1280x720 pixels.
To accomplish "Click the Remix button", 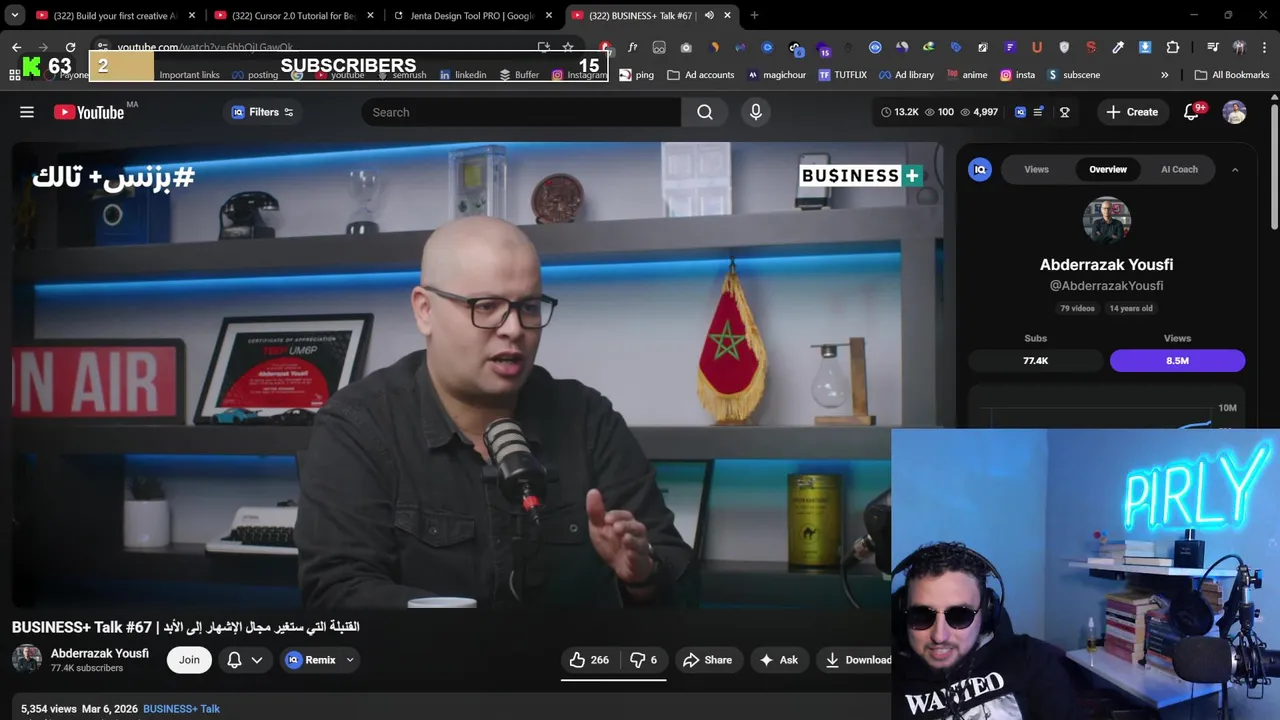I will point(311,660).
